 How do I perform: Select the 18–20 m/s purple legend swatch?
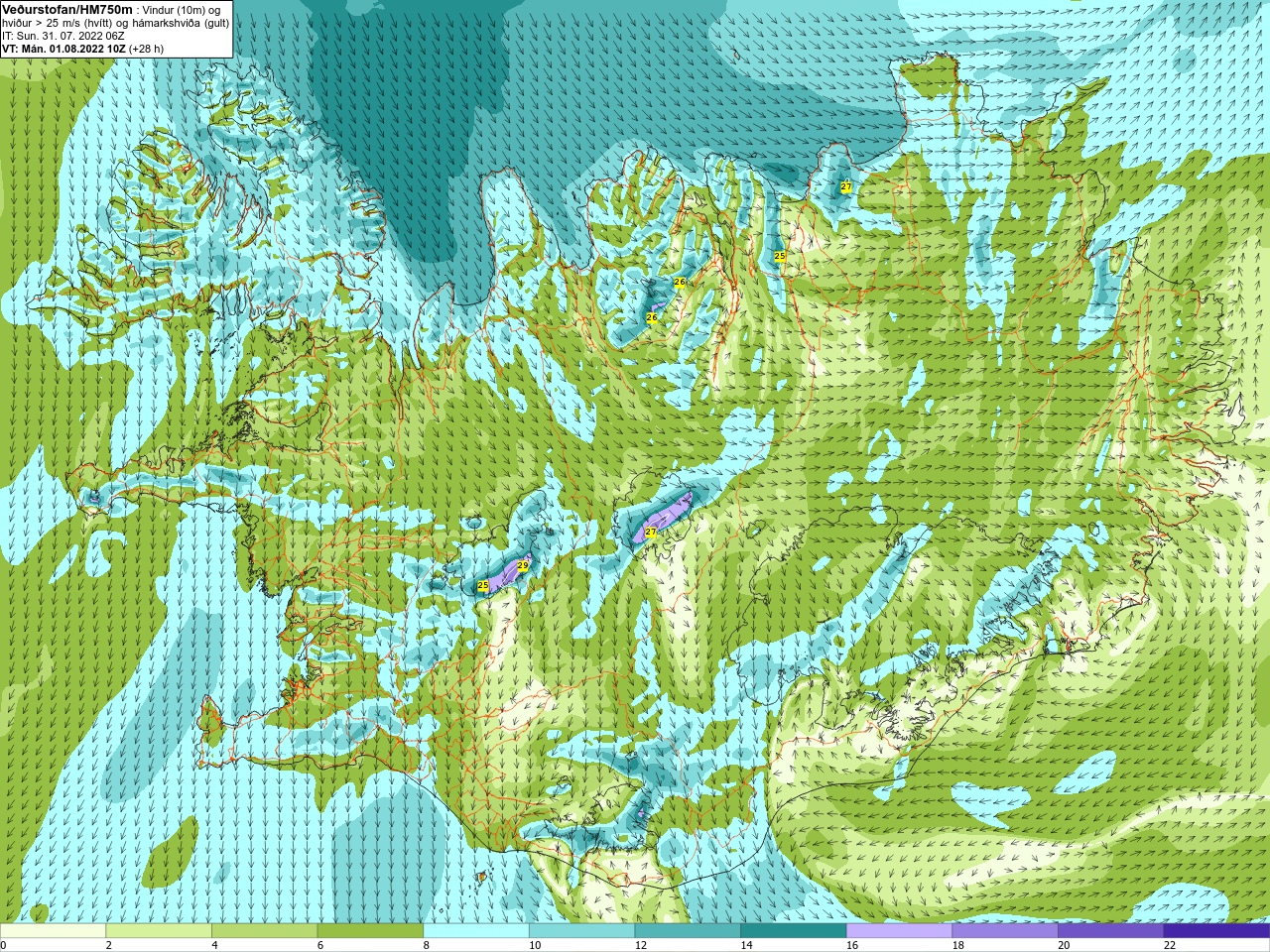pyautogui.click(x=1005, y=931)
